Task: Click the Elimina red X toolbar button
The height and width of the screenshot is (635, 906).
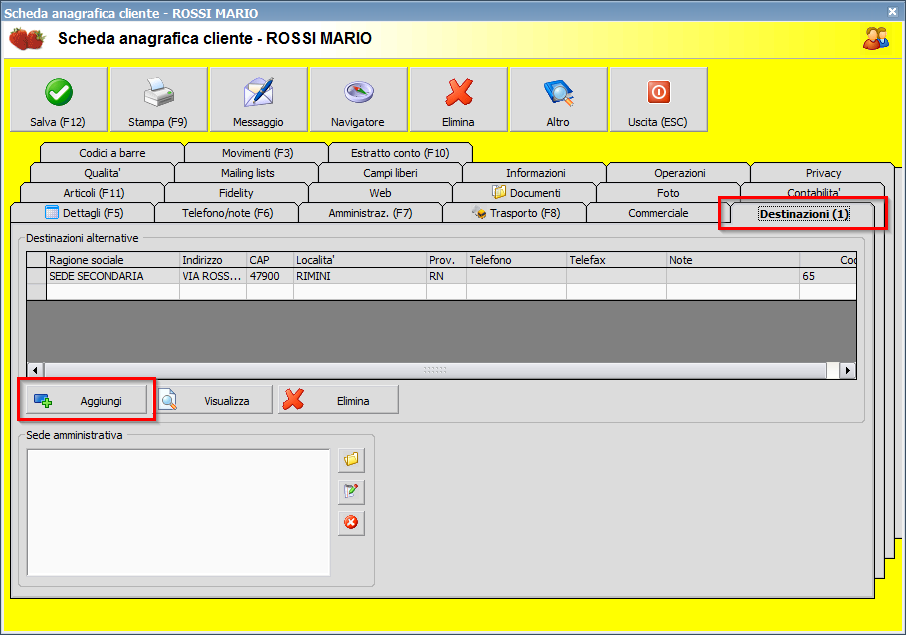Action: tap(458, 99)
